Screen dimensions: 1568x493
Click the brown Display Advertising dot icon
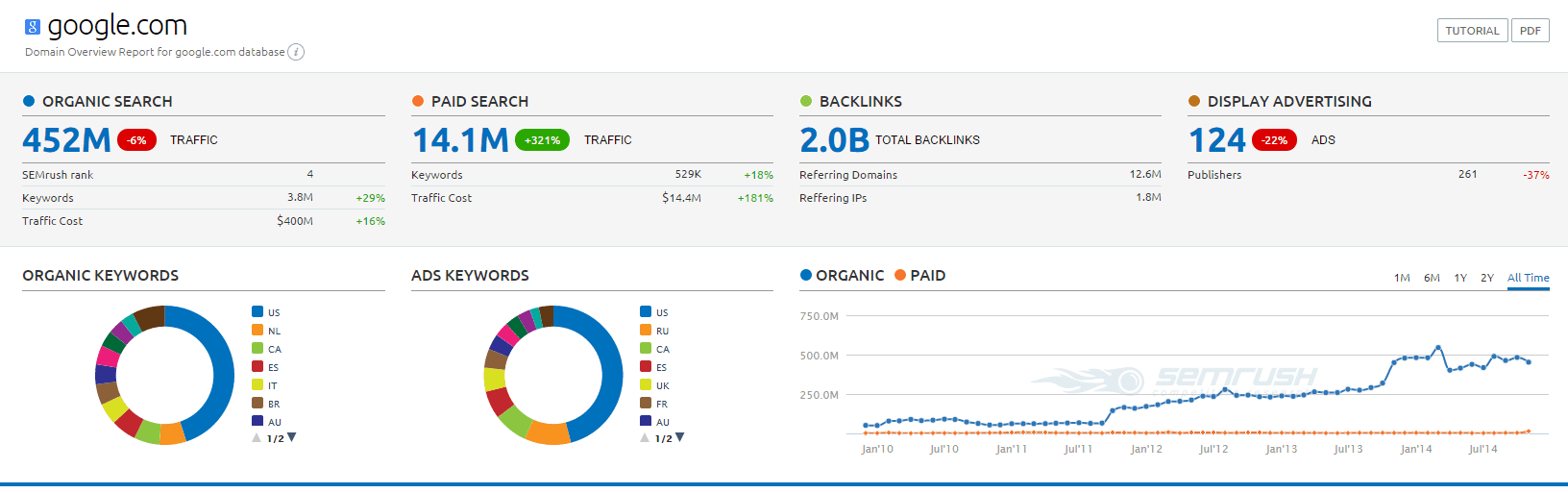tap(1194, 101)
